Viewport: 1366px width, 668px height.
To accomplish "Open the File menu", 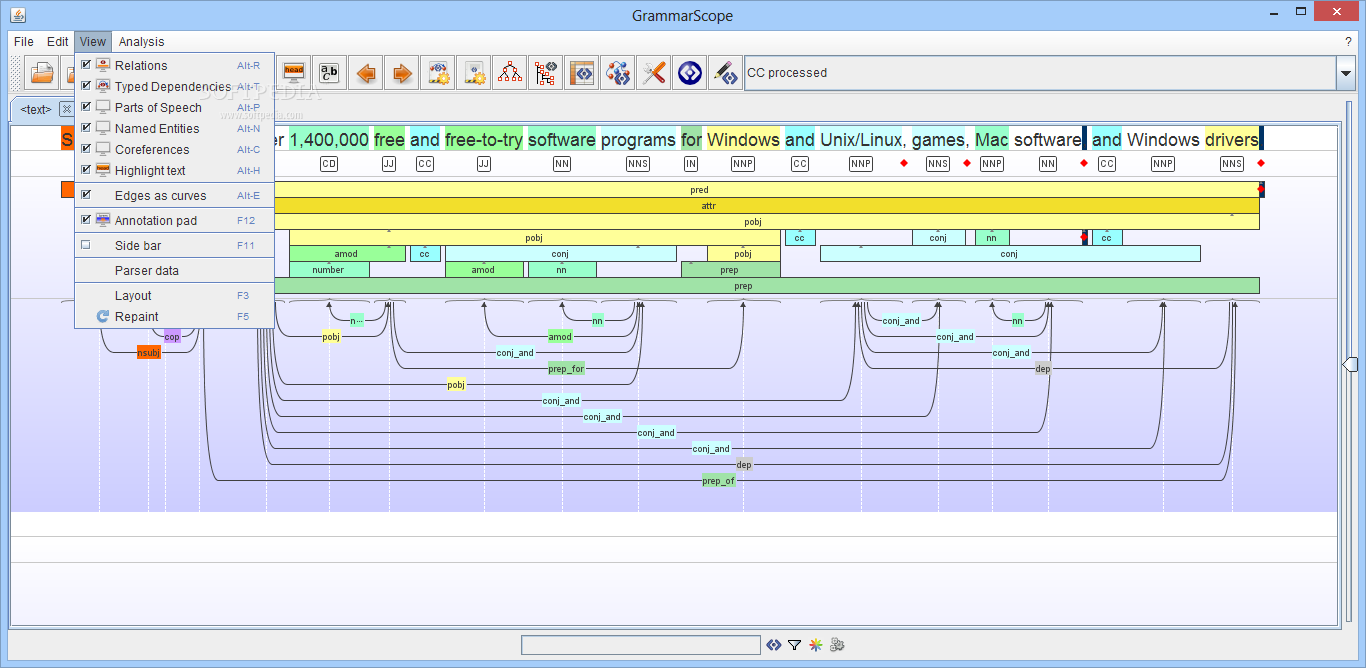I will (24, 42).
